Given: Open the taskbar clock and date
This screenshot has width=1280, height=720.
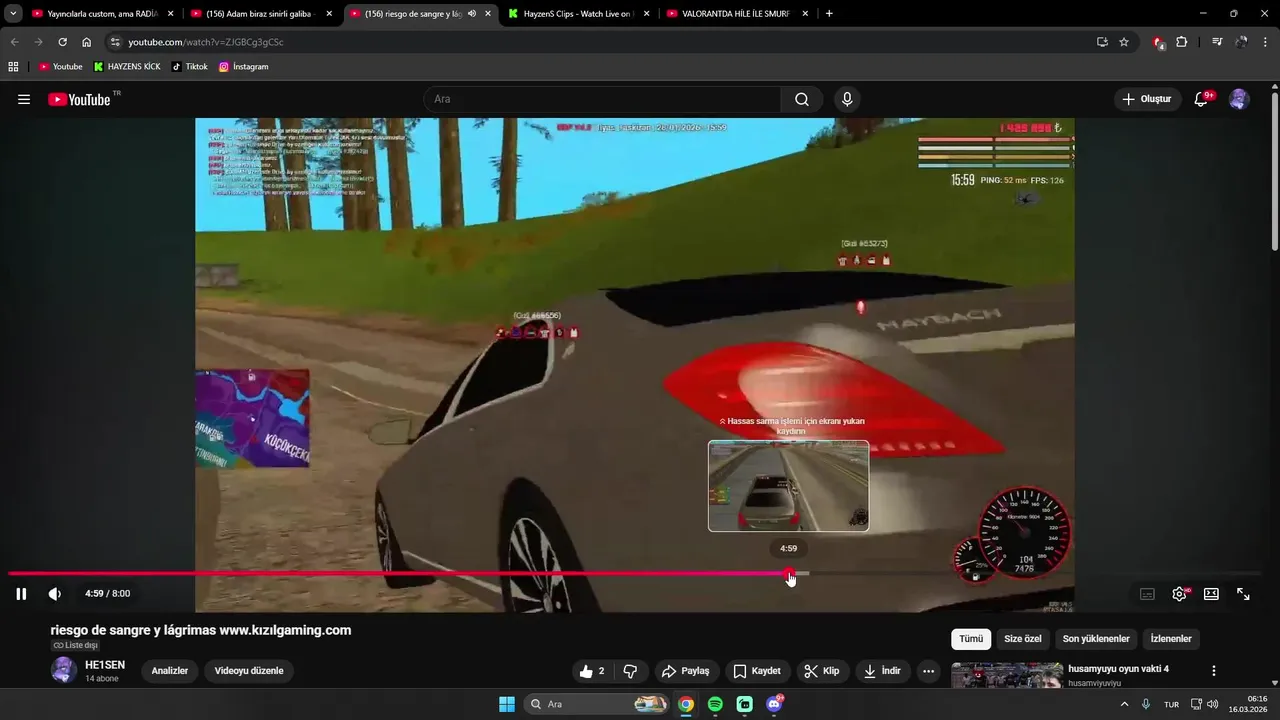Looking at the screenshot, I should 1249,704.
